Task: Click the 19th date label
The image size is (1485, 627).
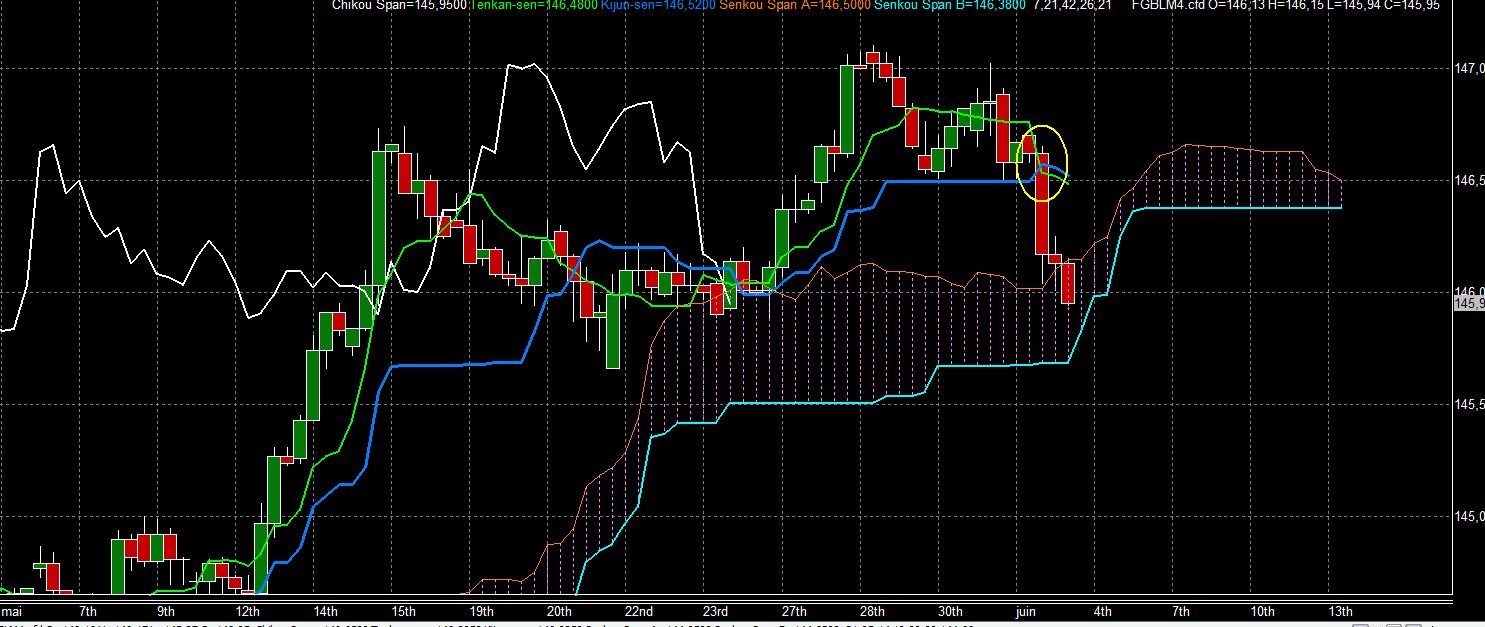Action: tap(482, 611)
